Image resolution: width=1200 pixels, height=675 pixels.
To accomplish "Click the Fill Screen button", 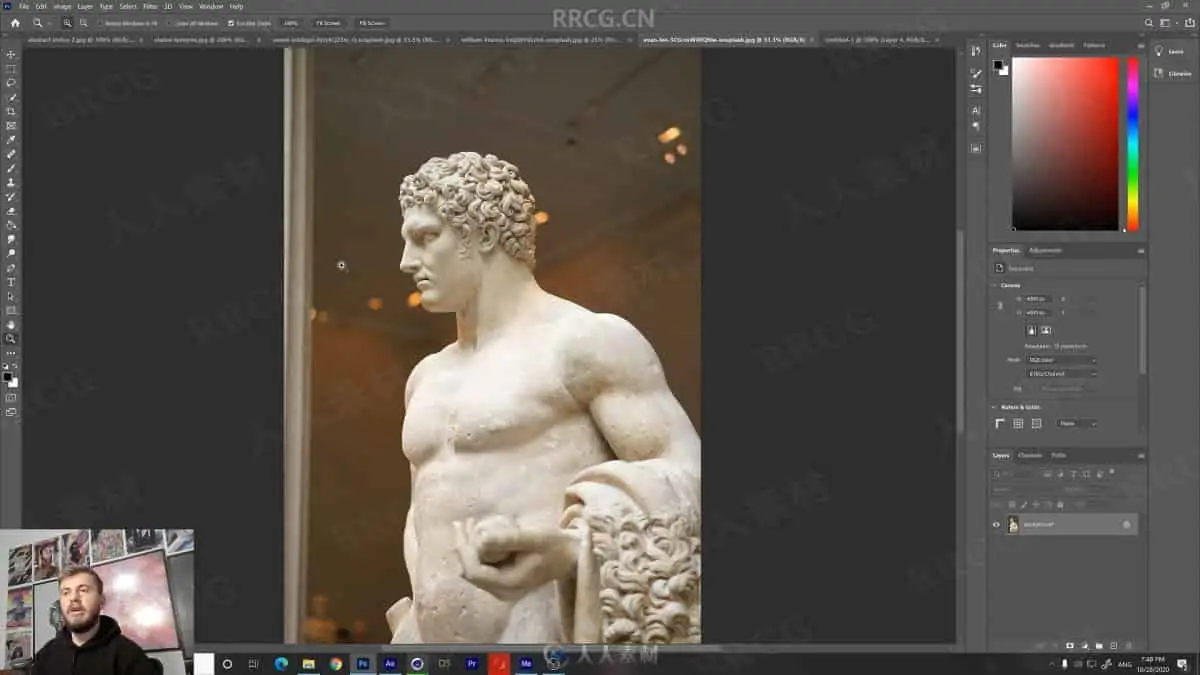I will click(371, 22).
